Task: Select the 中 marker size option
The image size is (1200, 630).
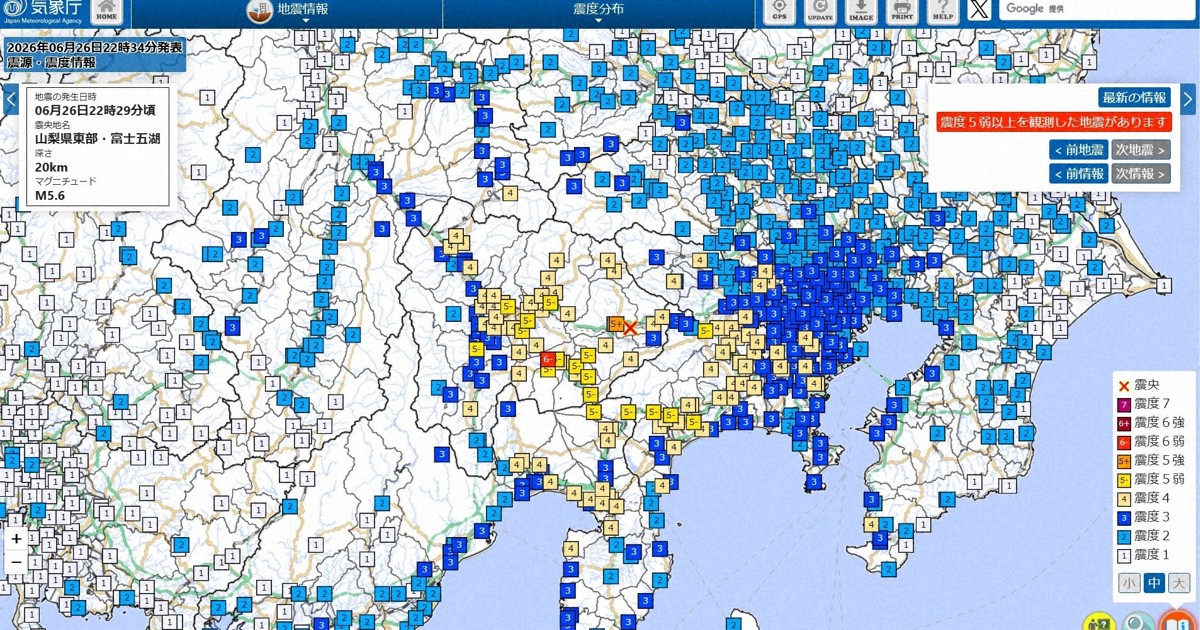Action: click(x=1154, y=584)
